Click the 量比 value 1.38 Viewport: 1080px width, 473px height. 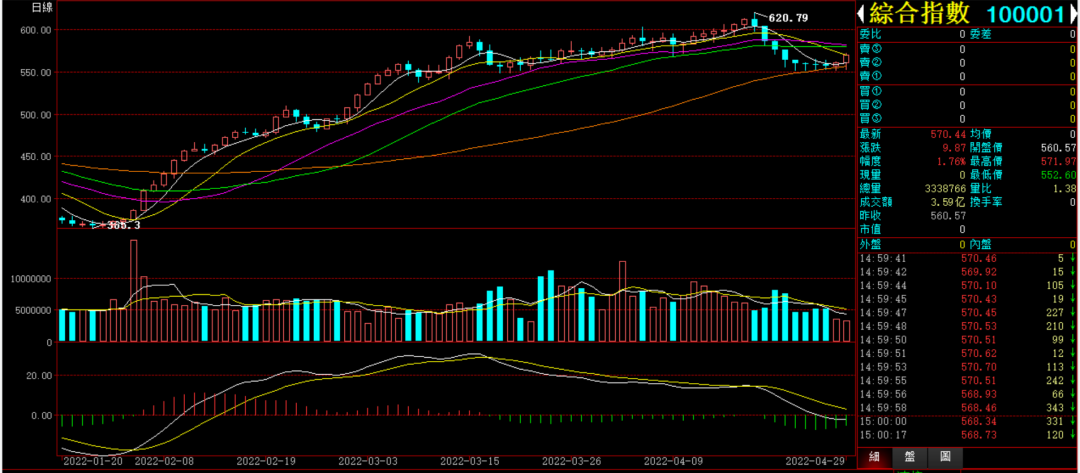pyautogui.click(x=1066, y=188)
